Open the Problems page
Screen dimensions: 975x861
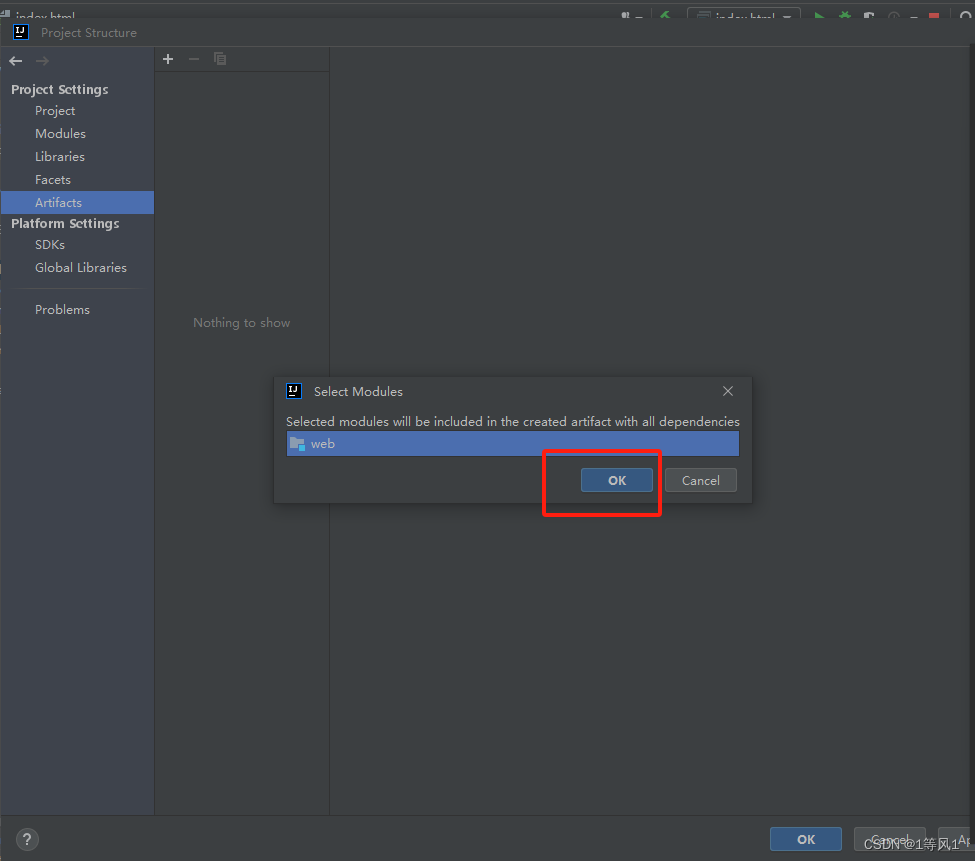point(77,310)
